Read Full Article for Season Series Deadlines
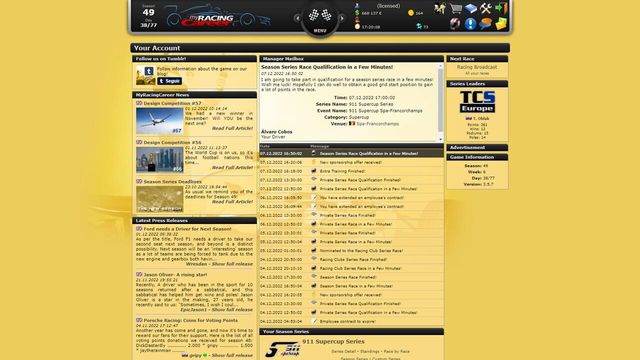The width and height of the screenshot is (640, 360). (x=232, y=202)
